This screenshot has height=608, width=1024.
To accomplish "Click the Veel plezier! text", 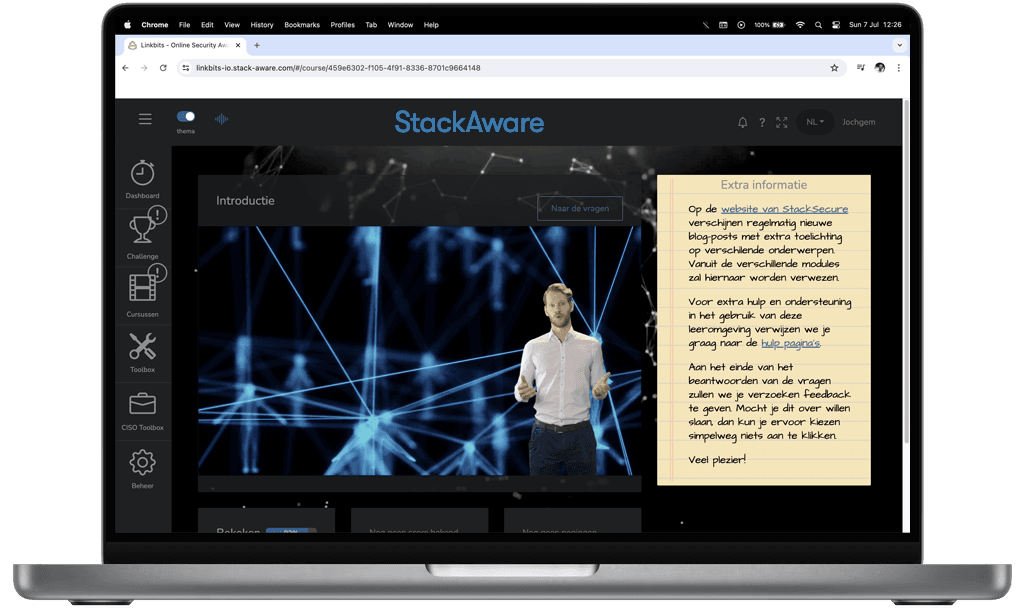I will 717,460.
